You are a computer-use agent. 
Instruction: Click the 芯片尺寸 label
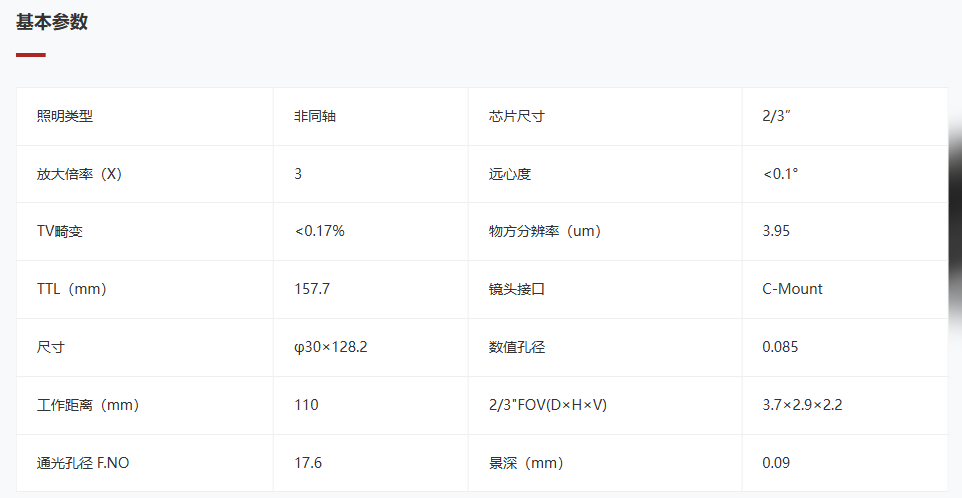click(x=517, y=116)
